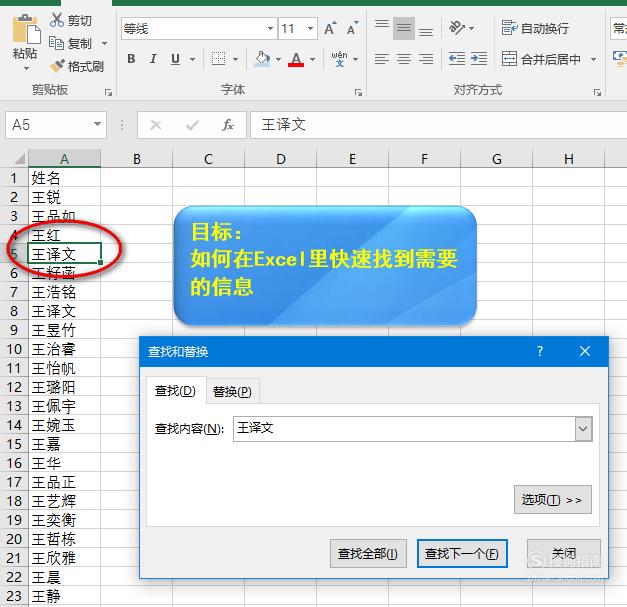The image size is (627, 607).
Task: Select the Format Painter brush
Action: click(x=57, y=66)
